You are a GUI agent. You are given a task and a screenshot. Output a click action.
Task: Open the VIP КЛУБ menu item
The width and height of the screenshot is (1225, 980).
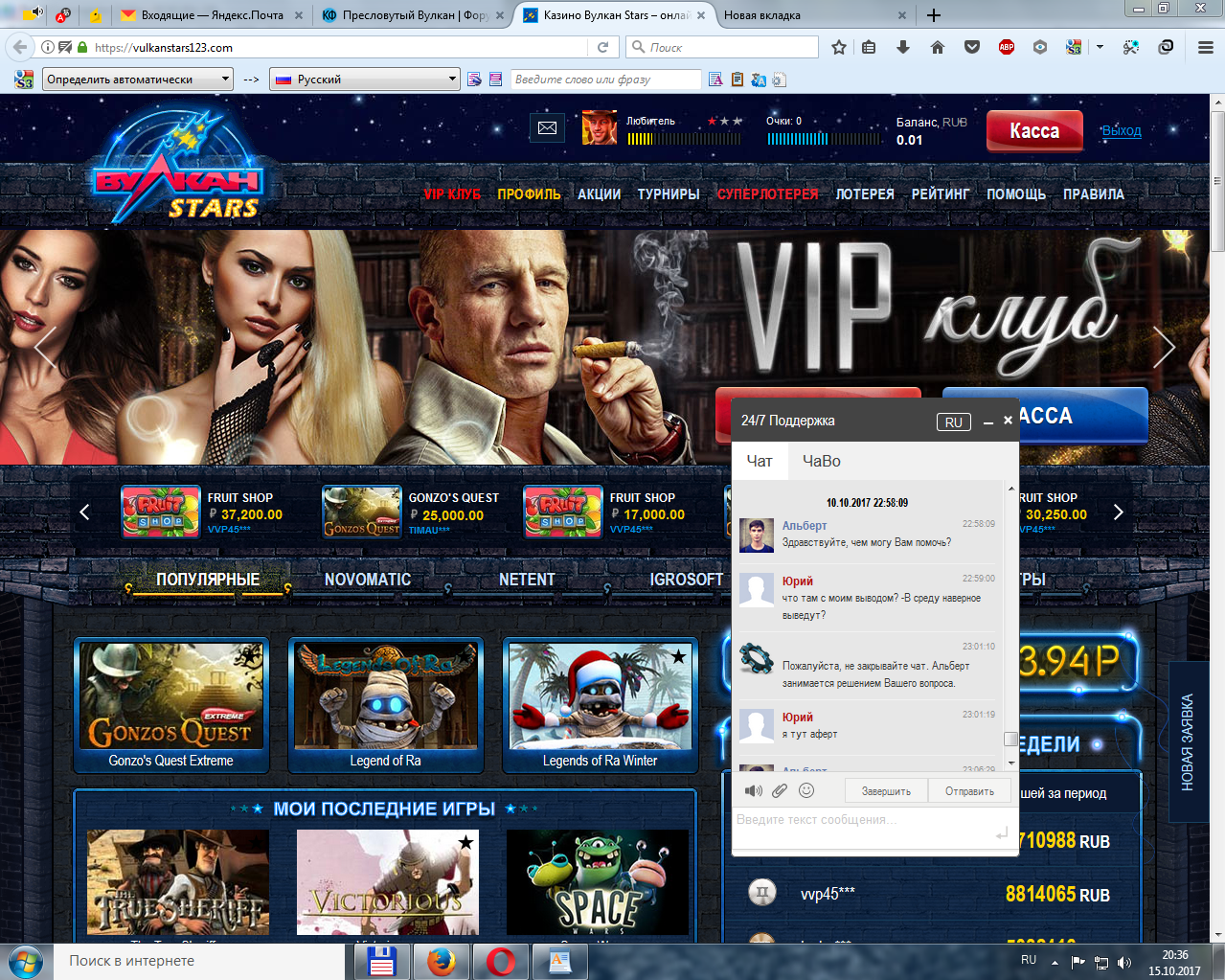(452, 194)
